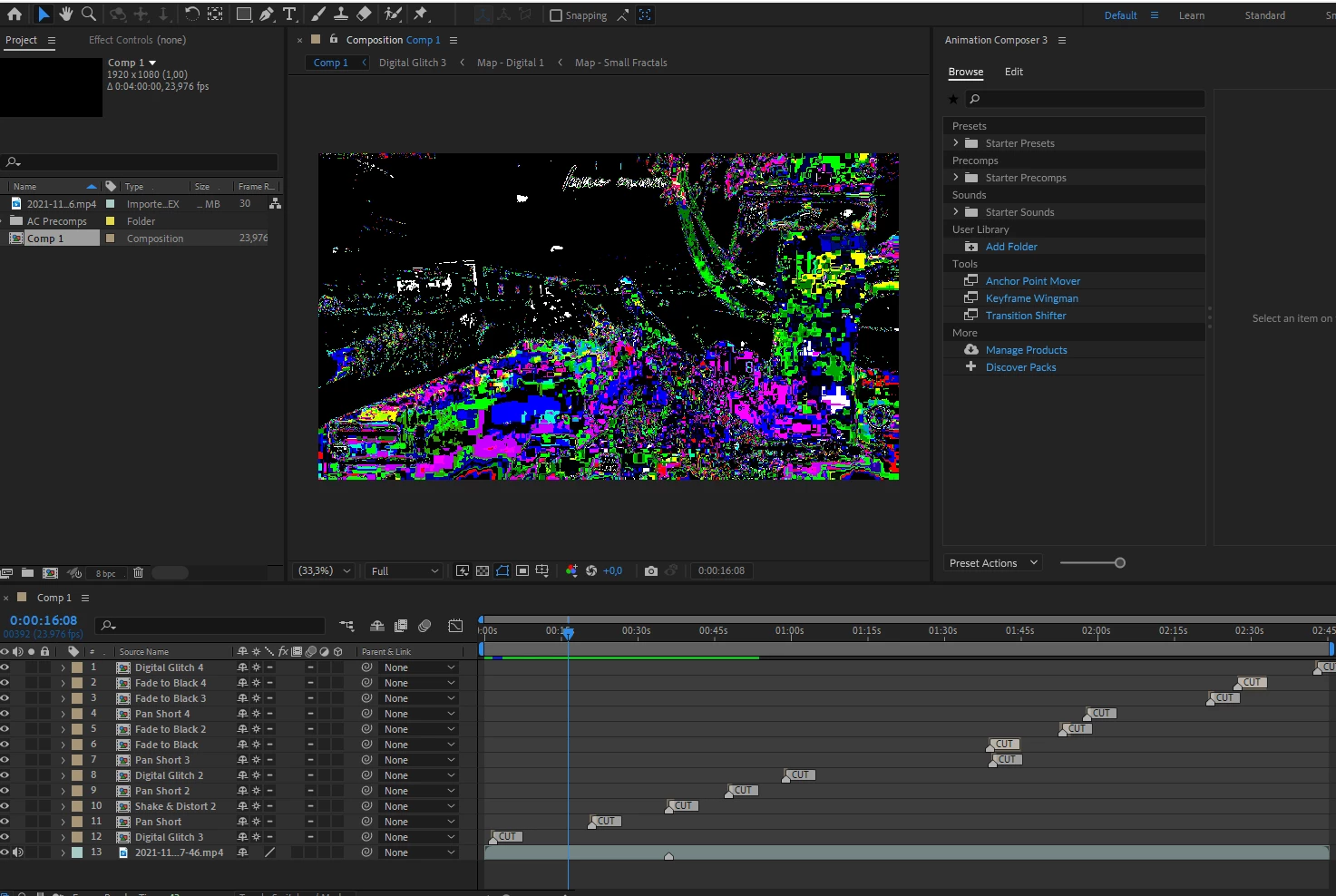
Task: Pick the Rectangle shape tool
Action: tap(244, 15)
